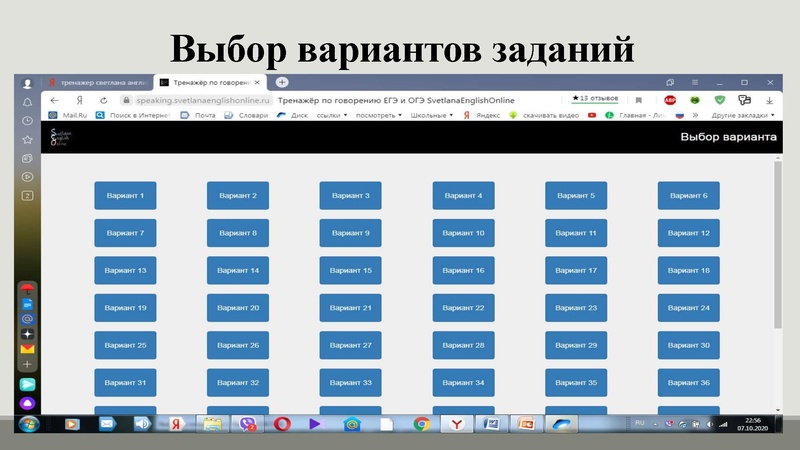This screenshot has width=800, height=450.
Task: Open Вариант 21
Action: point(351,308)
